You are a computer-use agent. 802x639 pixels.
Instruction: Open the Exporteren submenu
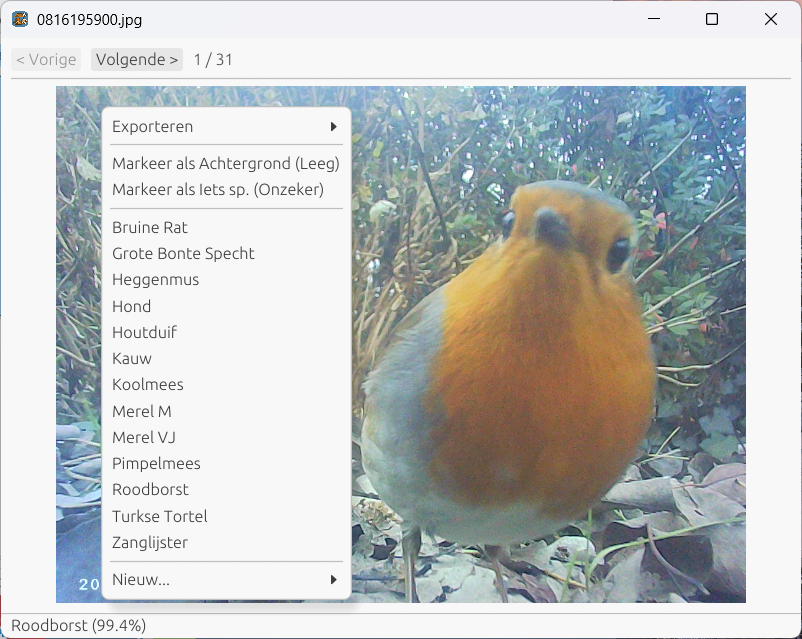152,126
